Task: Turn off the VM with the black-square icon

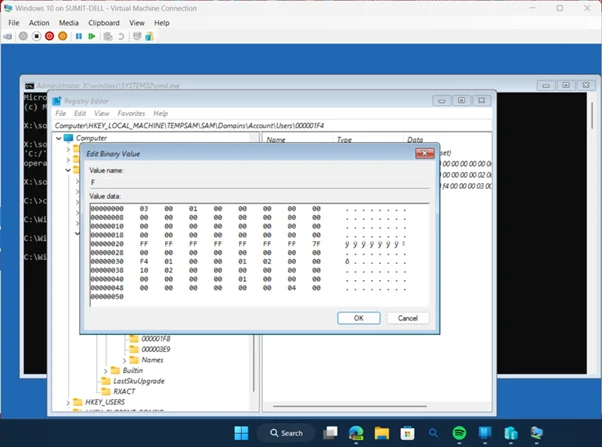Action: (36, 36)
